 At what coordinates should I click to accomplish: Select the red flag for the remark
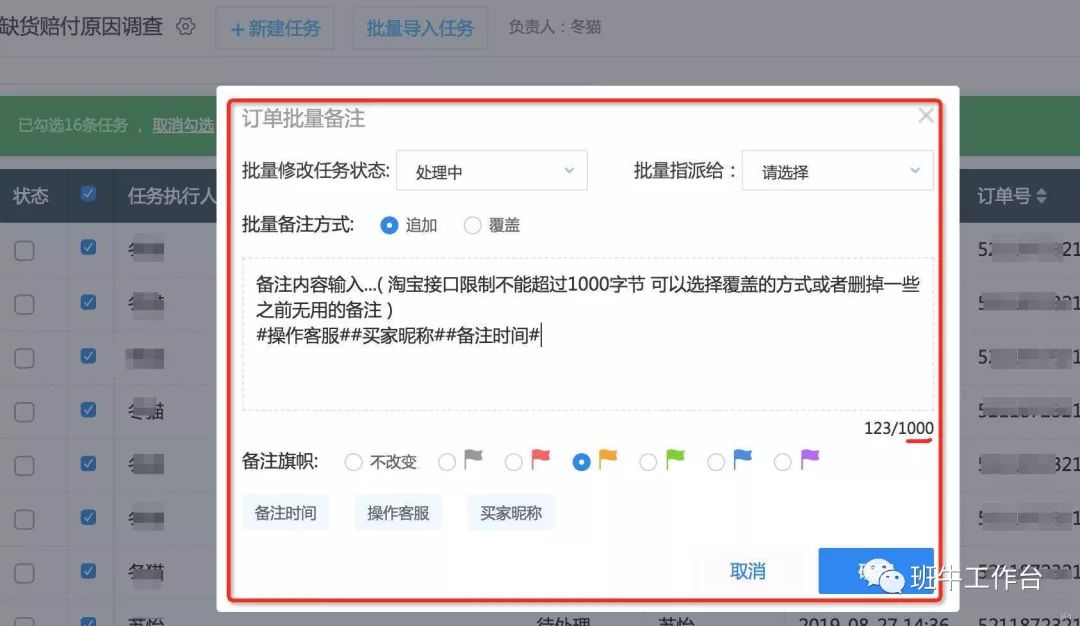(x=514, y=462)
